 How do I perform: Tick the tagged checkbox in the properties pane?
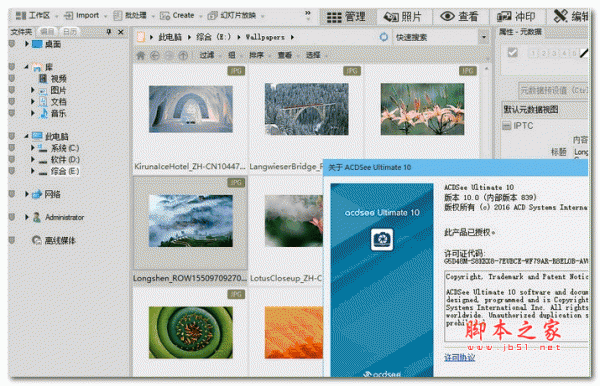[x=513, y=52]
